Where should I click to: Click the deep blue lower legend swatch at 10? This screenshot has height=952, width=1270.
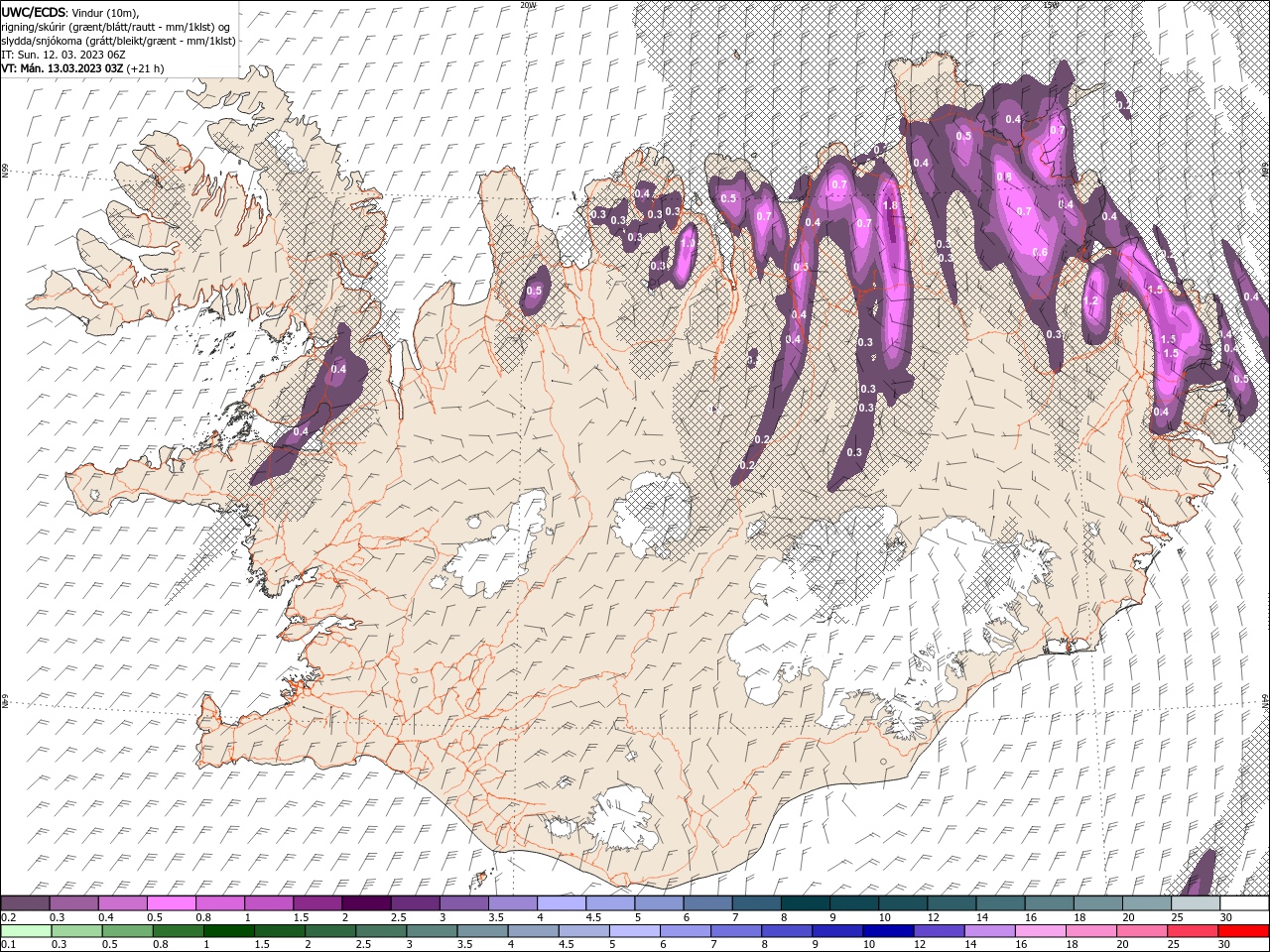887,931
